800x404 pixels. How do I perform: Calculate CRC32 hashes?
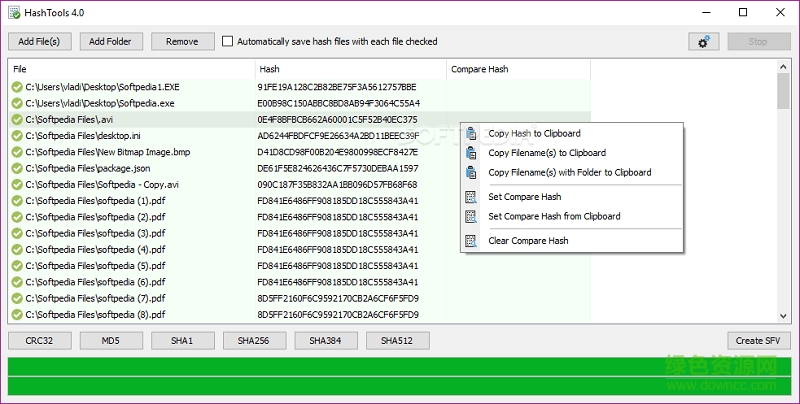click(x=39, y=341)
